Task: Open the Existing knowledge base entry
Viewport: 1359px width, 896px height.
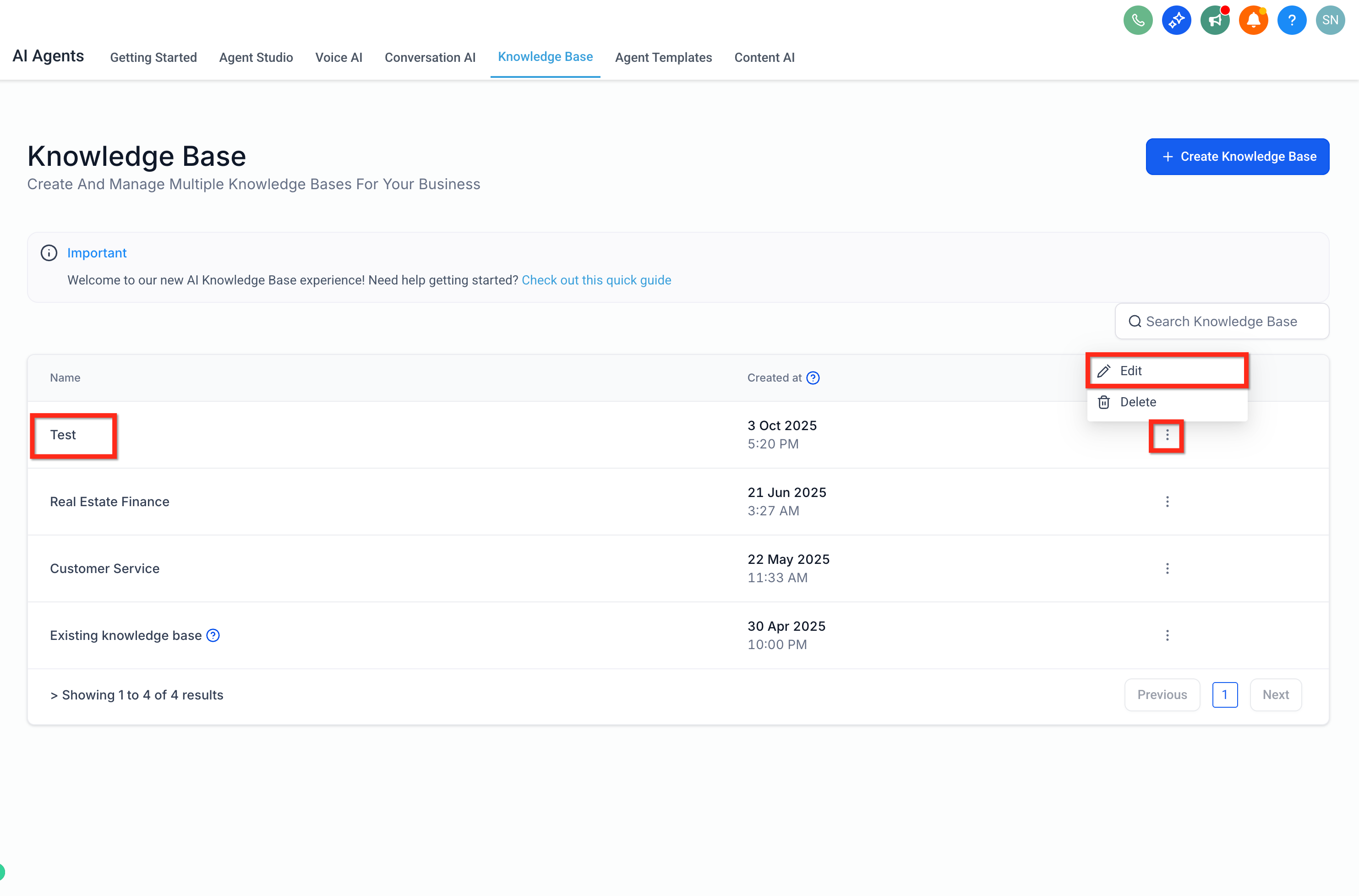Action: (x=126, y=635)
